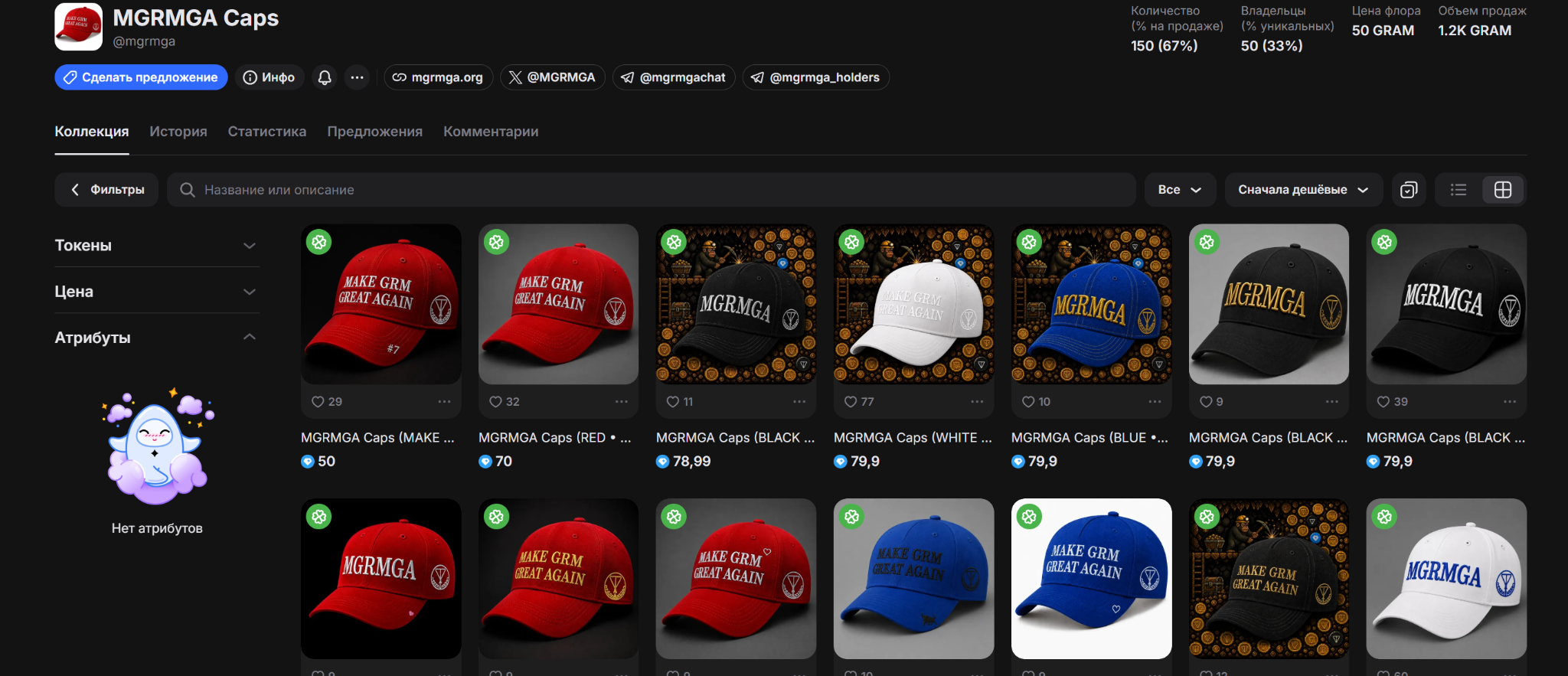The image size is (1568, 676).
Task: Switch to list view layout
Action: pos(1459,190)
